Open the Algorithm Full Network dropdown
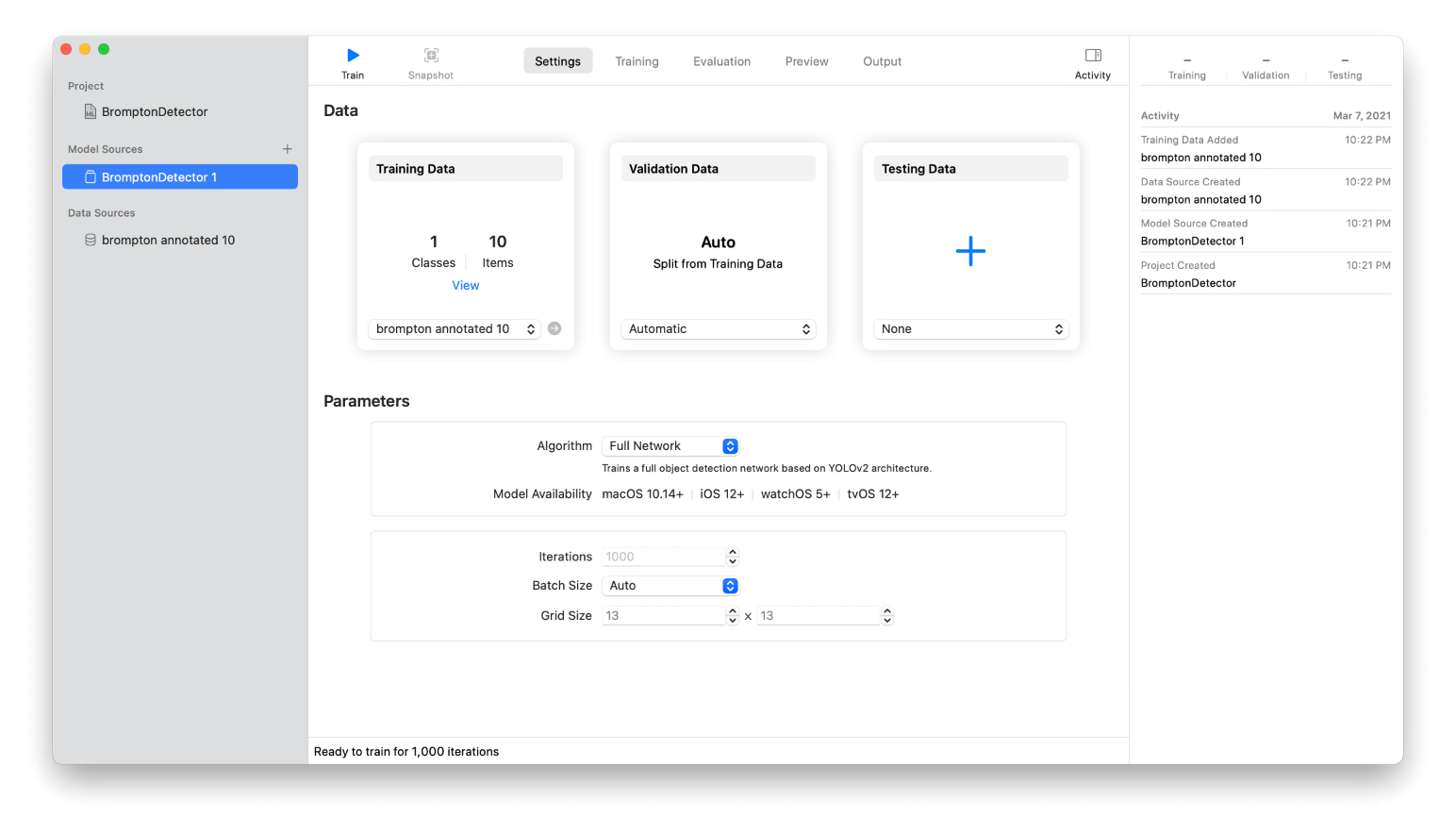This screenshot has height=834, width=1456. [x=670, y=446]
